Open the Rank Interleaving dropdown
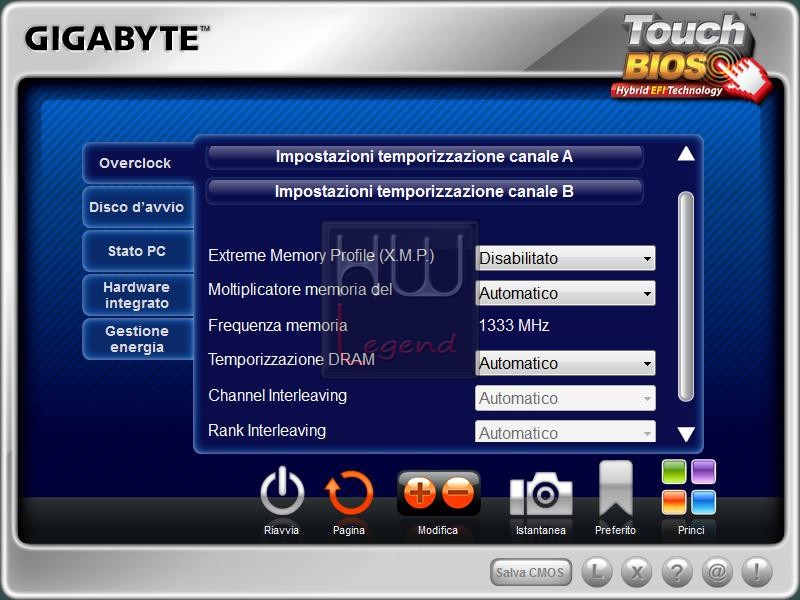Viewport: 800px width, 600px height. [565, 432]
